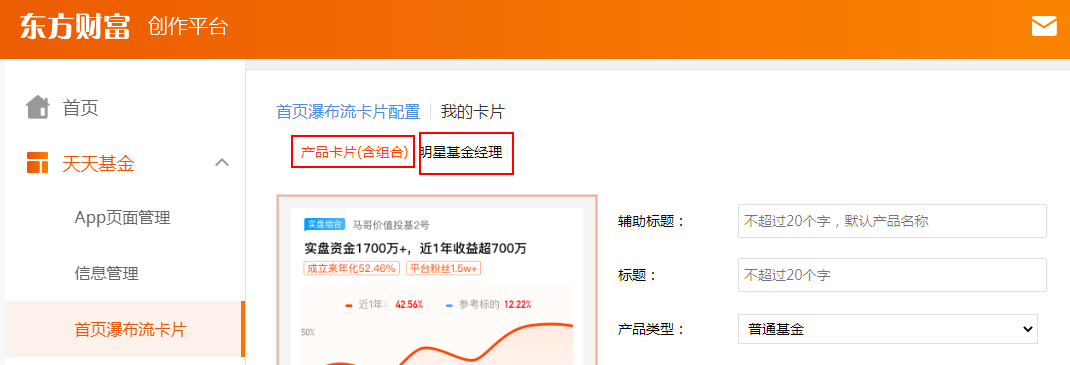1070x365 pixels.
Task: Open 天天基金 sidebar section
Action: (x=98, y=164)
